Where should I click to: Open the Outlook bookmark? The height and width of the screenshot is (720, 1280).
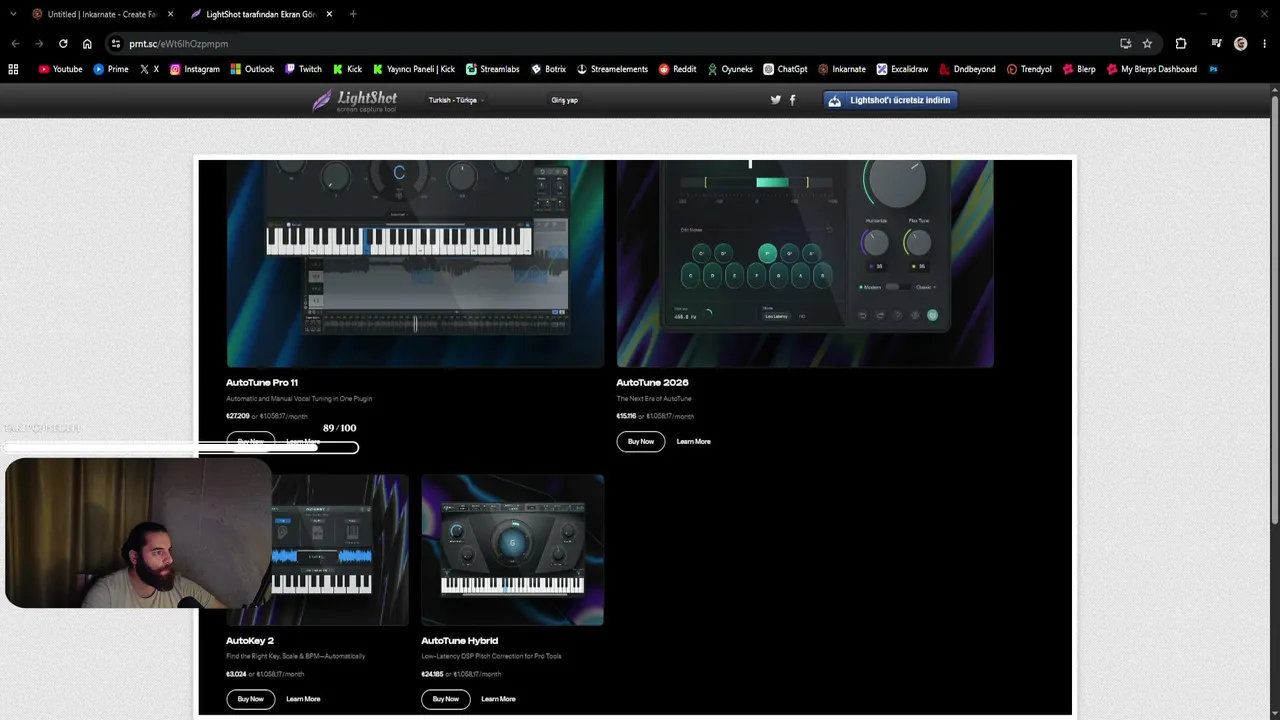tap(252, 69)
